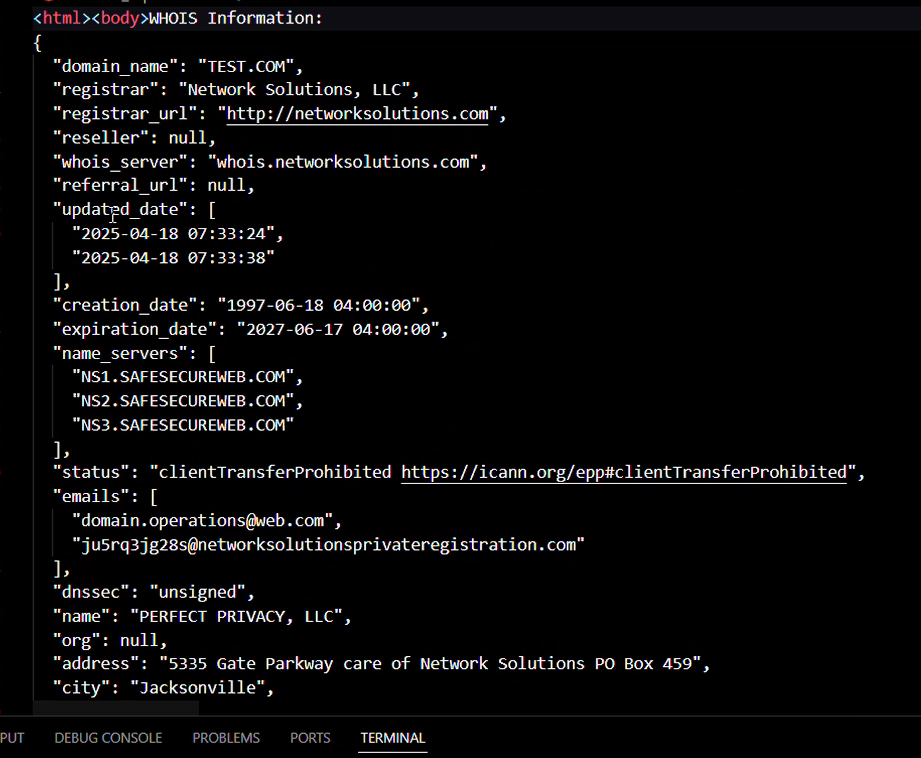Click the "status" key
The height and width of the screenshot is (758, 921).
(x=91, y=472)
